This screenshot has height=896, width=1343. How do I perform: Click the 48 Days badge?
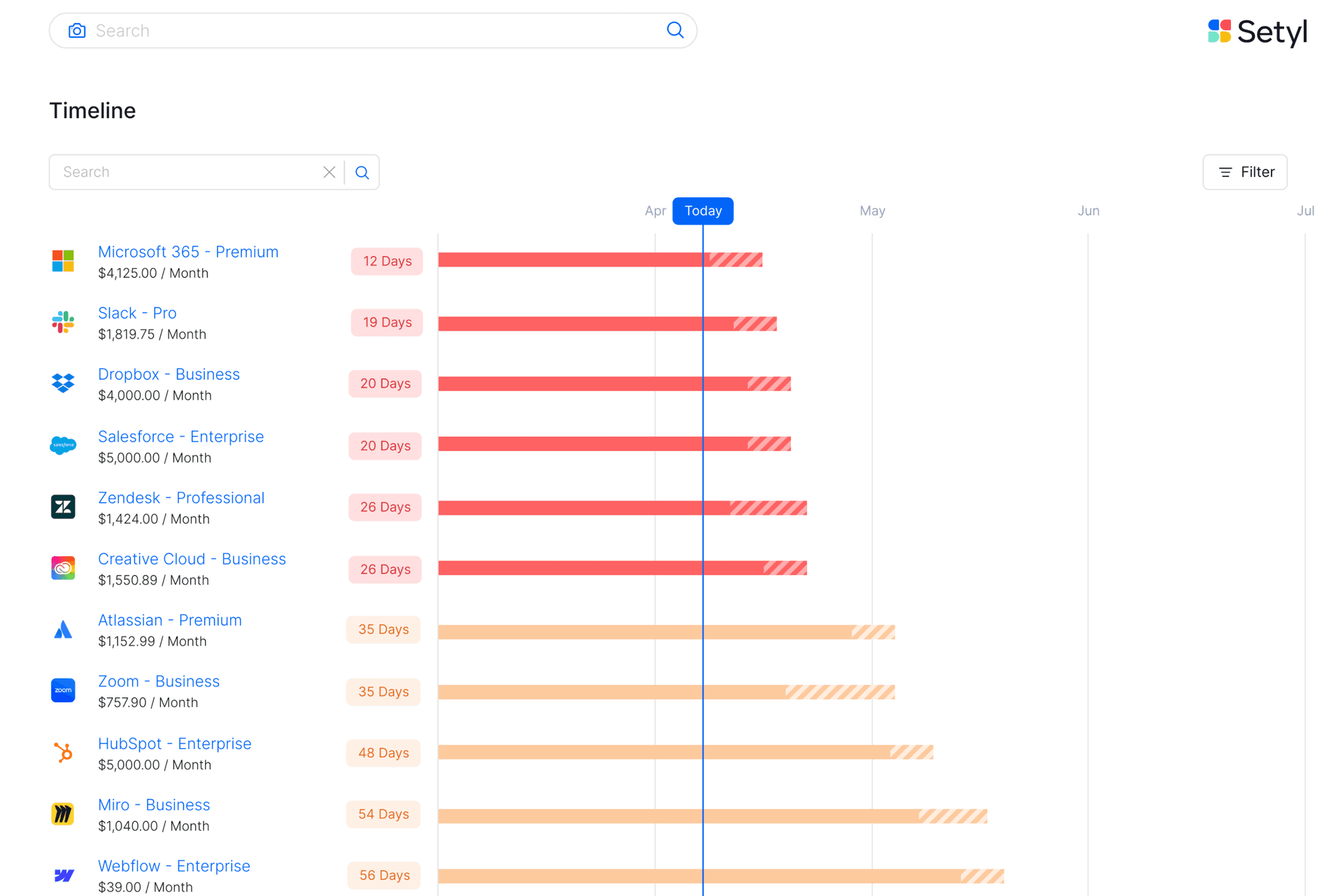383,753
